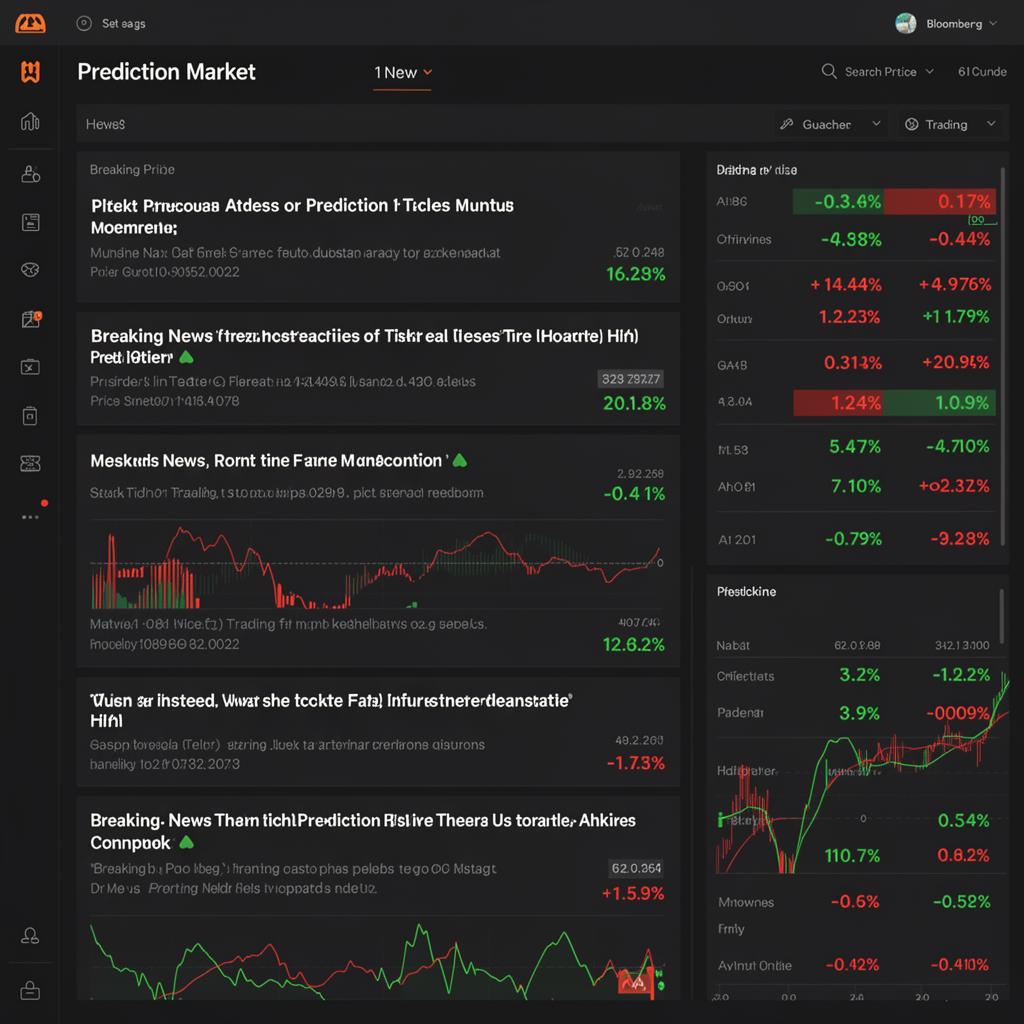1024x1024 pixels.
Task: Click the Meskırds News price chart
Action: [377, 566]
